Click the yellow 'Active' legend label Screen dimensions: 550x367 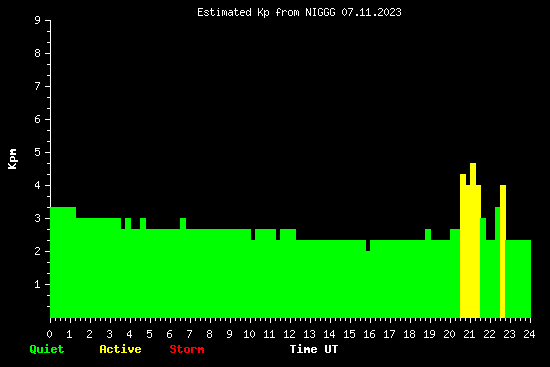[x=120, y=349]
